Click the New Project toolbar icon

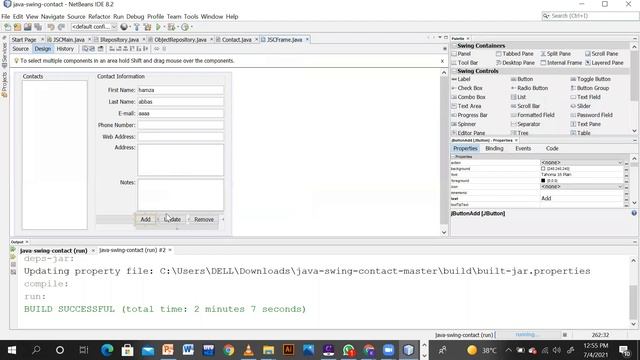tap(17, 27)
